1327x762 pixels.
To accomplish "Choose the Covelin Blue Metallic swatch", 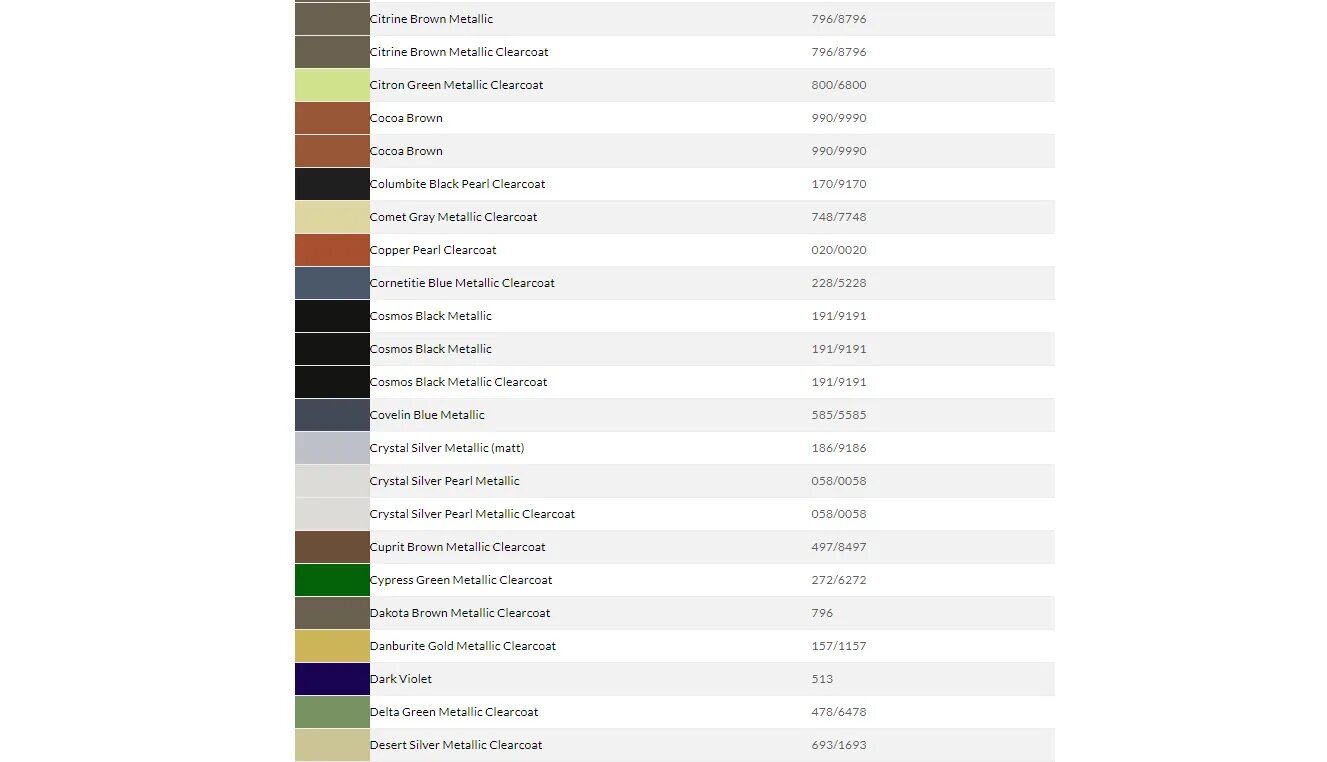I will click(332, 415).
